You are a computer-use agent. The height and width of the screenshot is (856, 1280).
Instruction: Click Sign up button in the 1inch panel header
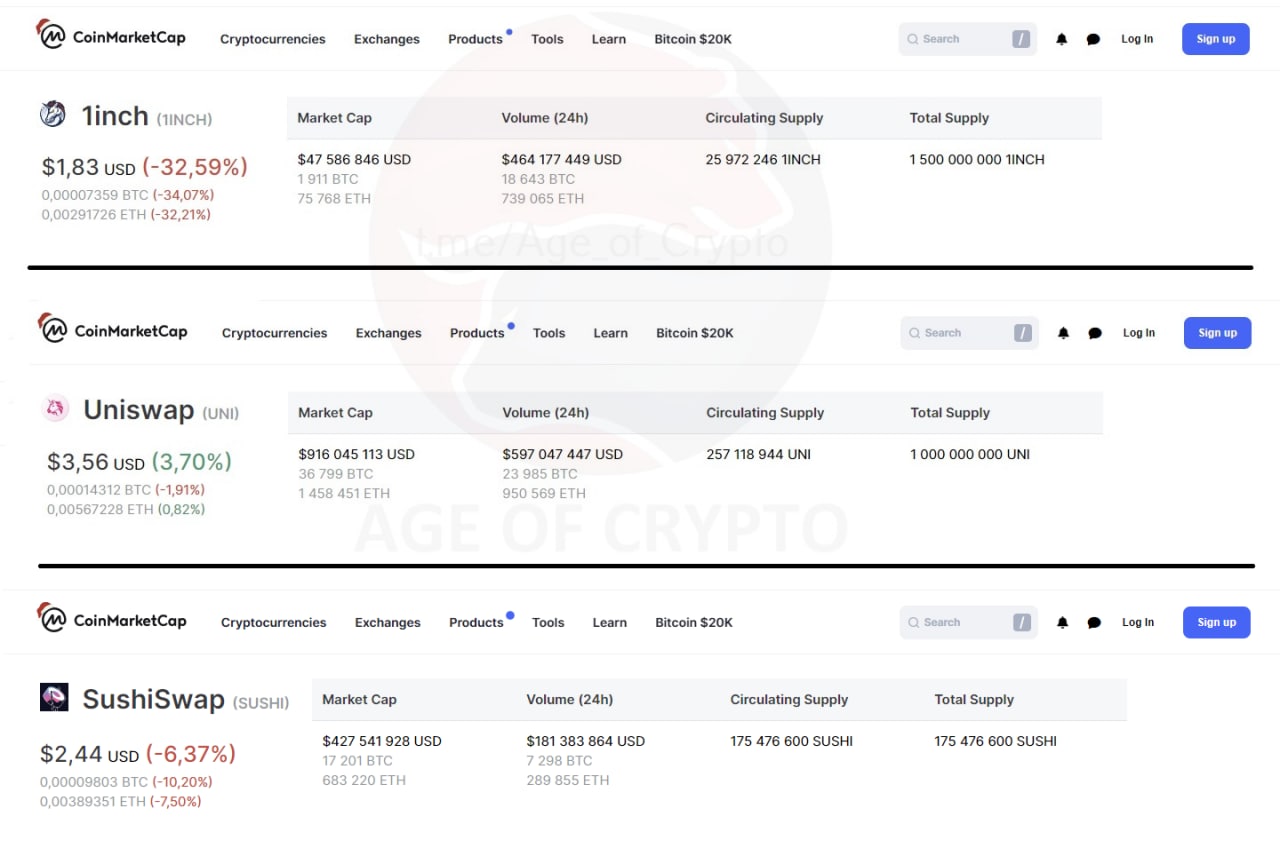1216,39
